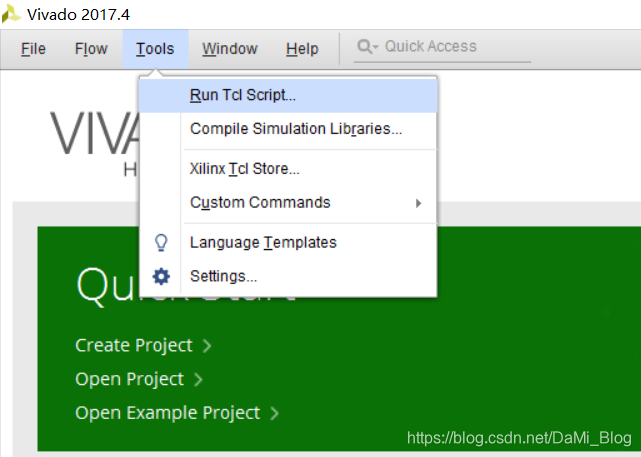Click the Quick Access search field
Image resolution: width=641 pixels, height=457 pixels.
click(x=442, y=47)
